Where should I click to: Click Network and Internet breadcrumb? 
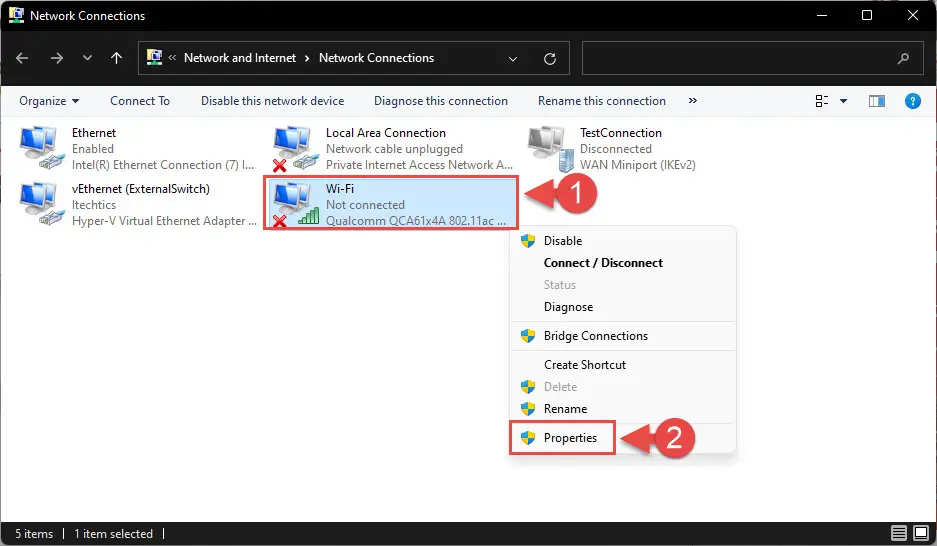[240, 58]
